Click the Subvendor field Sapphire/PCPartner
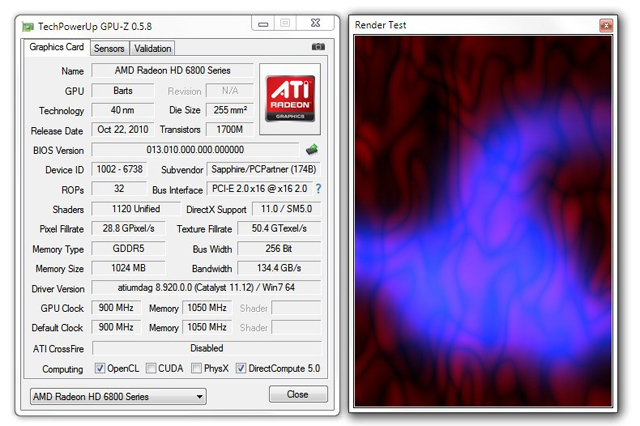The height and width of the screenshot is (426, 640). [264, 169]
